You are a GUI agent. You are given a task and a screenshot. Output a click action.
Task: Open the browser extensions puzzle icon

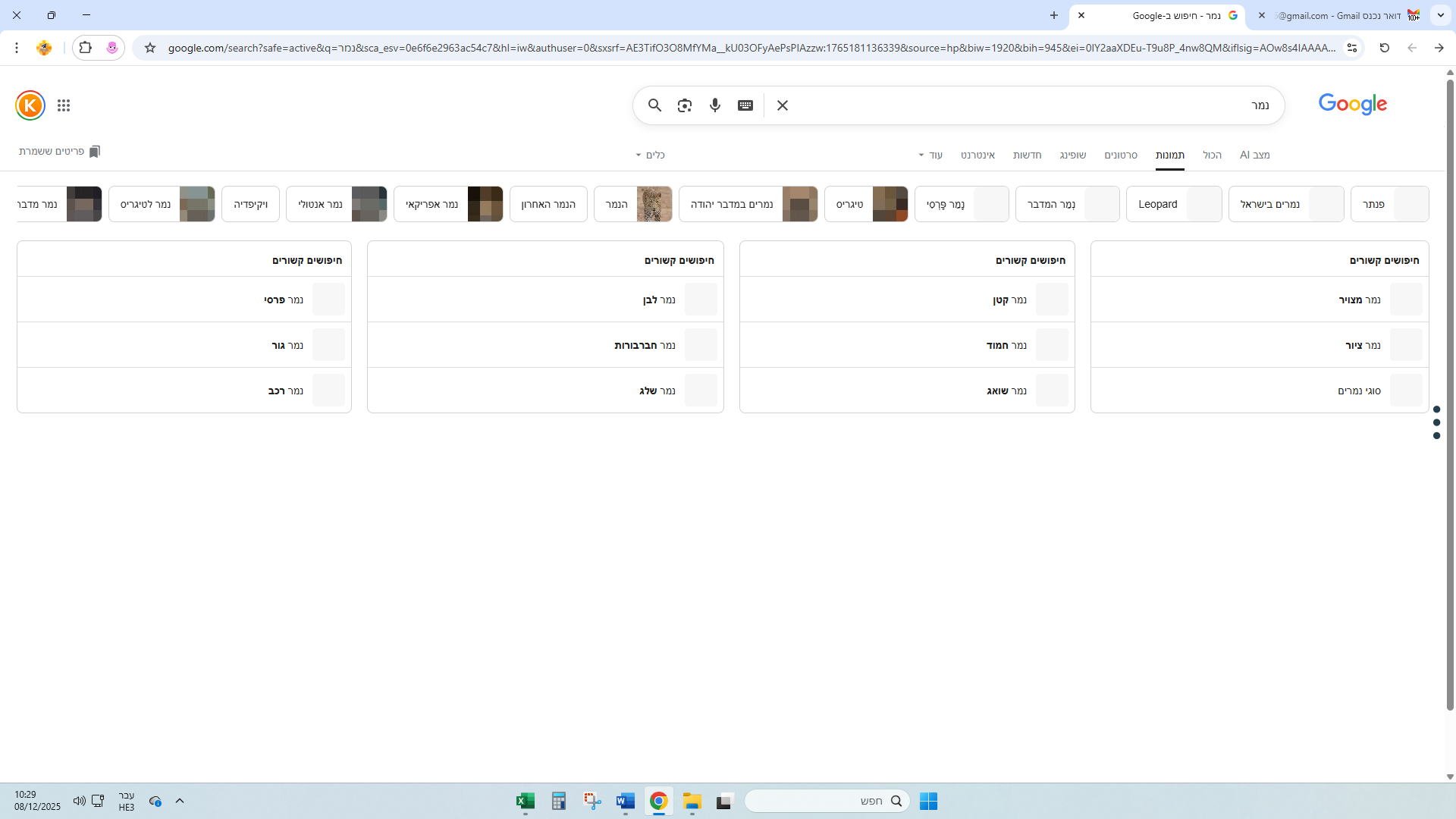86,48
